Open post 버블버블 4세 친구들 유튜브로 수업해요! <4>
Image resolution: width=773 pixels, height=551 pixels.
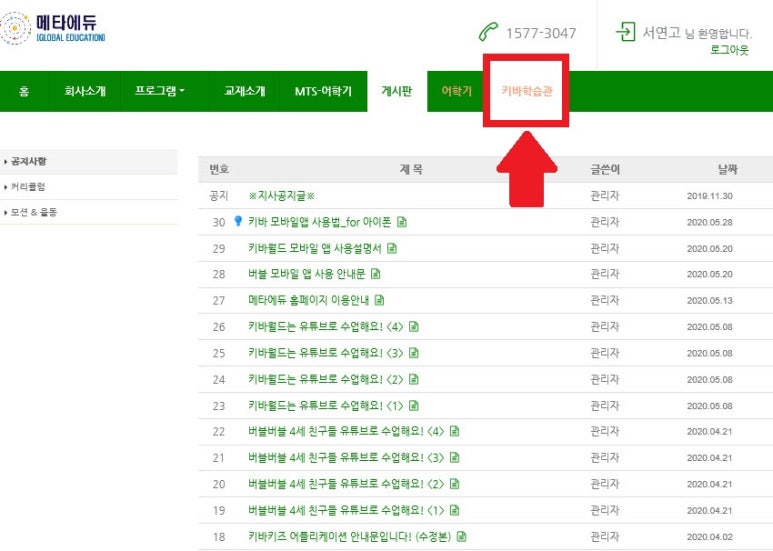click(x=347, y=431)
